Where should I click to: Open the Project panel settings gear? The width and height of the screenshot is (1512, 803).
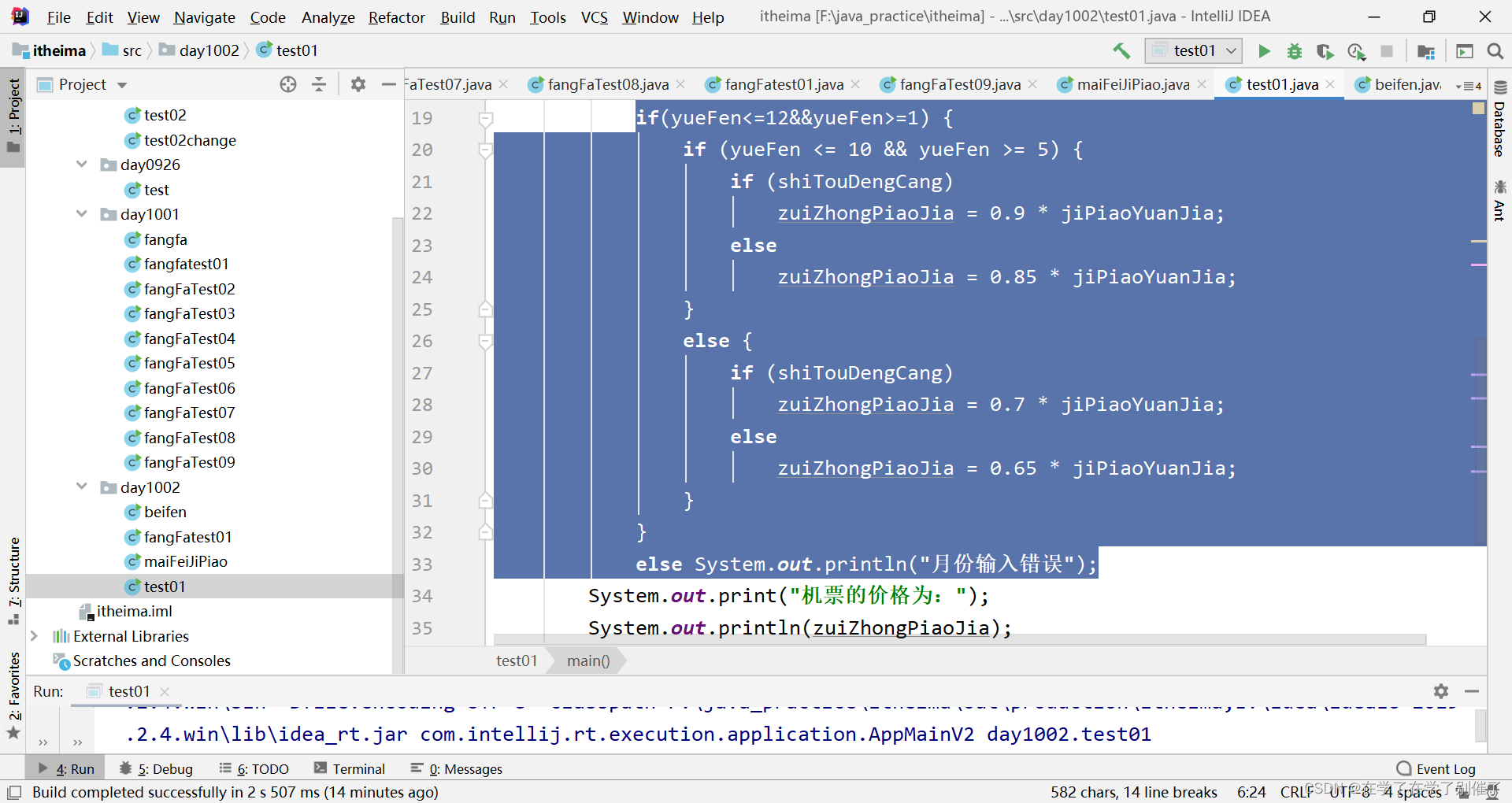click(358, 84)
